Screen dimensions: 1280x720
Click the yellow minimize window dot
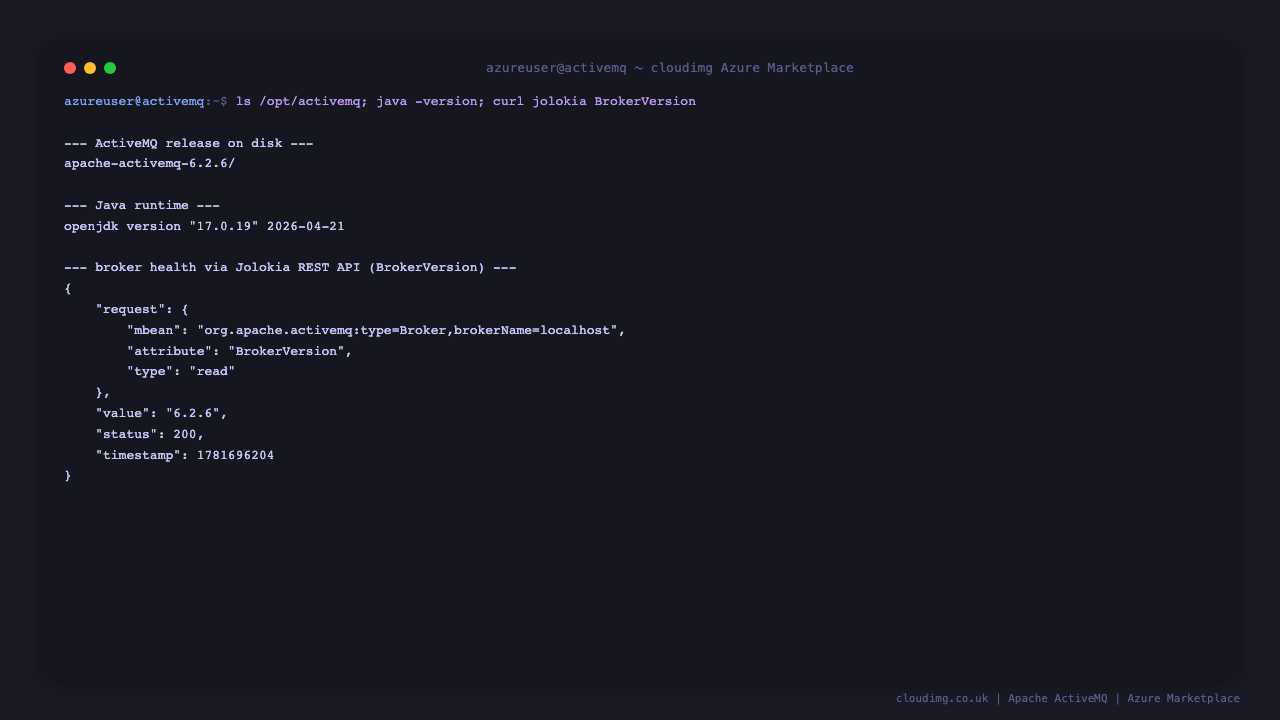click(90, 68)
